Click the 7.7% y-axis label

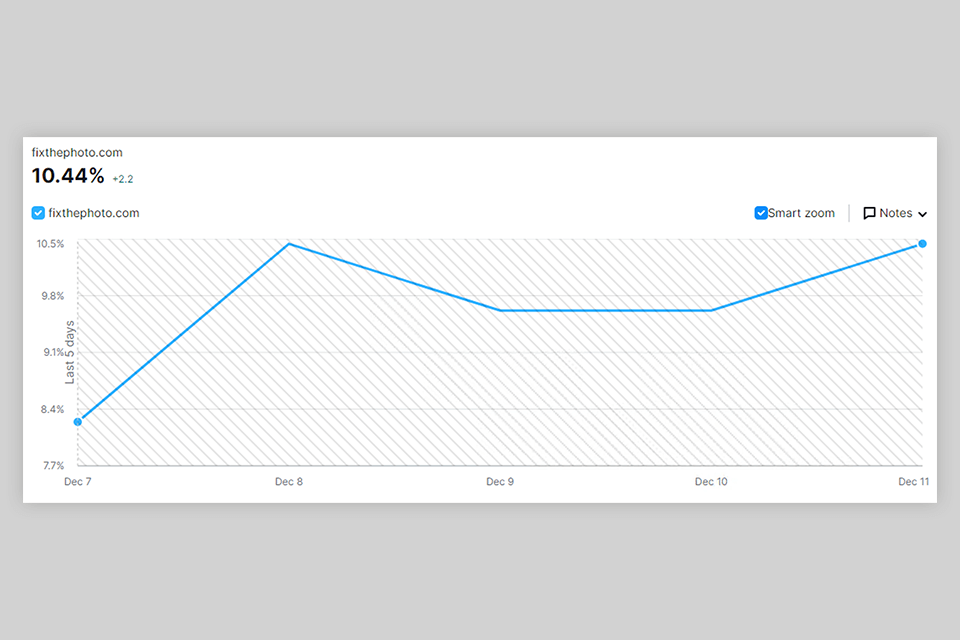pos(51,465)
